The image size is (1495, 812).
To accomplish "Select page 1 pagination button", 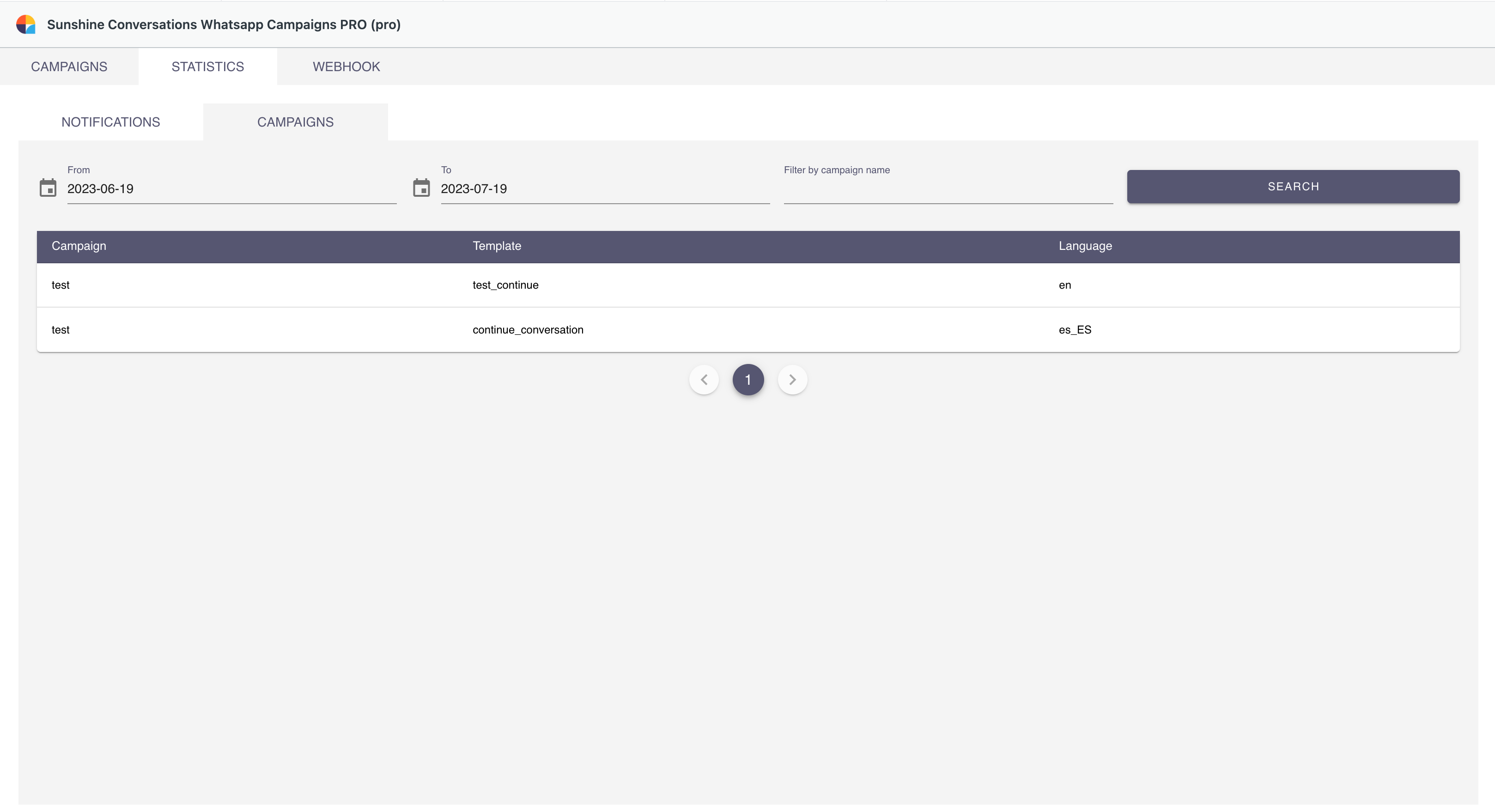I will point(748,380).
